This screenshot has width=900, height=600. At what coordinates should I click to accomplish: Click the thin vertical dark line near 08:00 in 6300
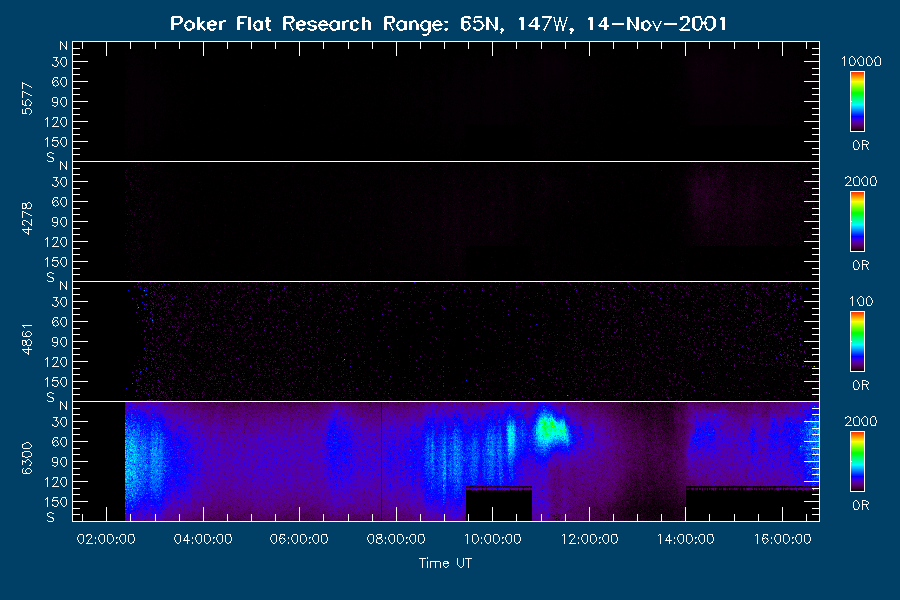point(382,462)
